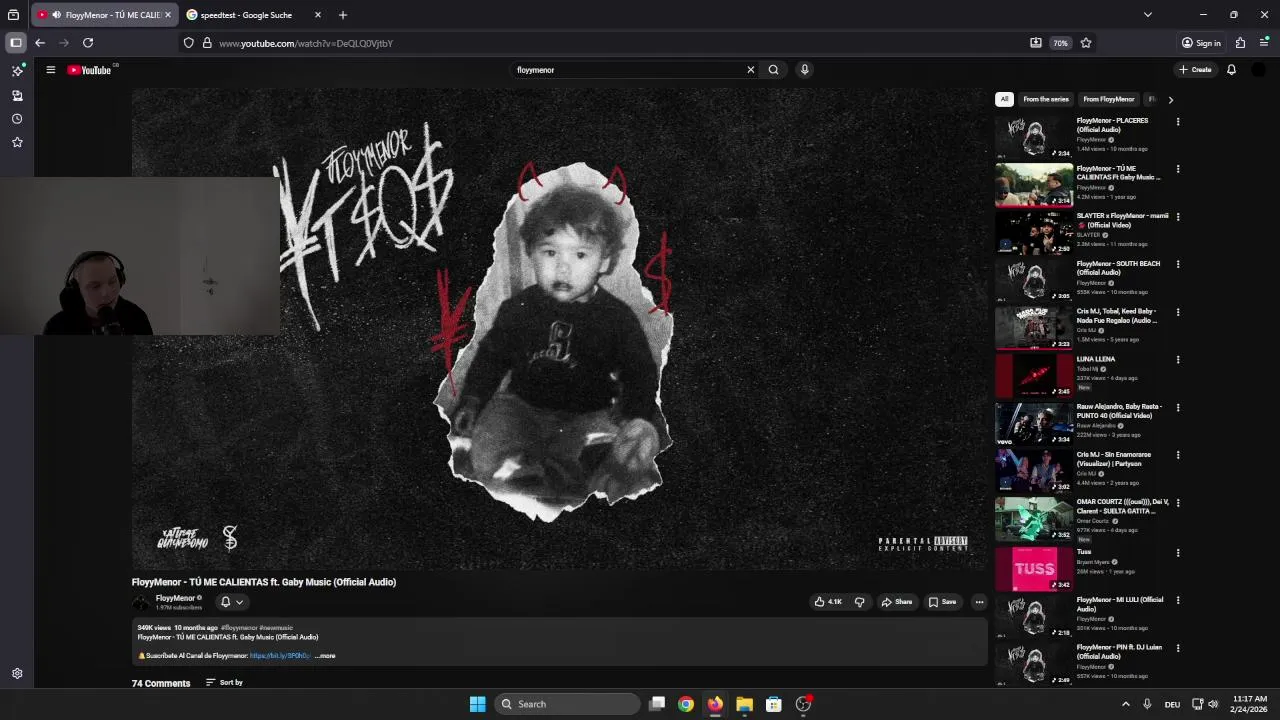Open options for SLAYTER x FloyyMenor video
The height and width of the screenshot is (720, 1280).
pyautogui.click(x=1178, y=217)
